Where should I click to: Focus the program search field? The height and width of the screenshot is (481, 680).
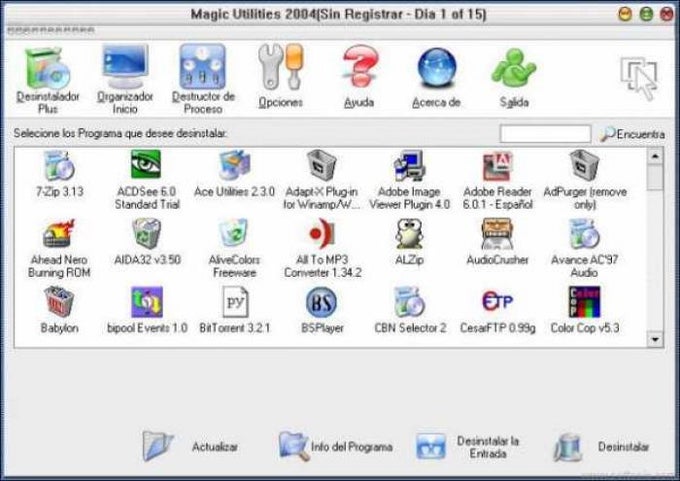[x=545, y=134]
